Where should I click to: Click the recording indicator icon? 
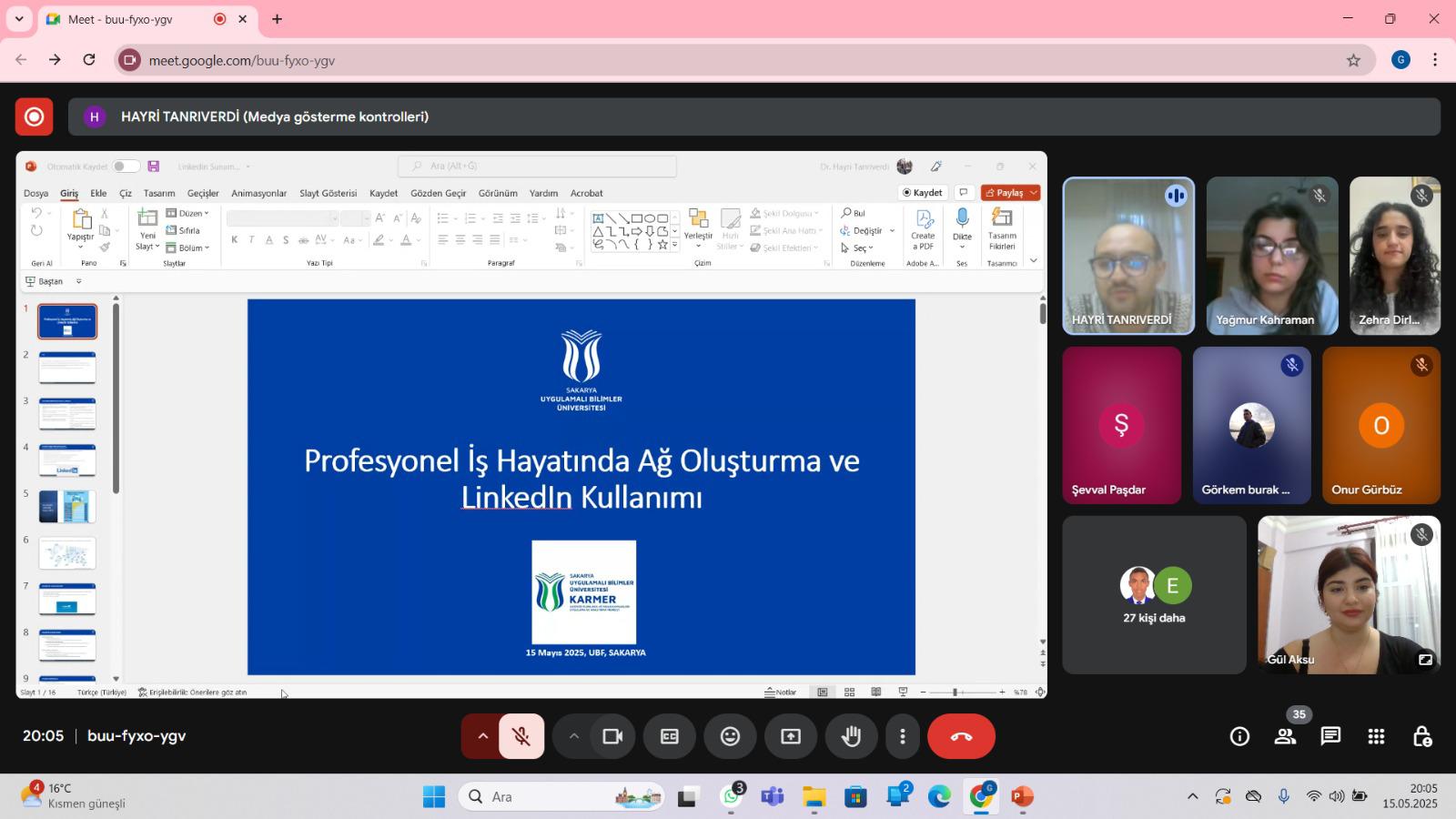34,116
